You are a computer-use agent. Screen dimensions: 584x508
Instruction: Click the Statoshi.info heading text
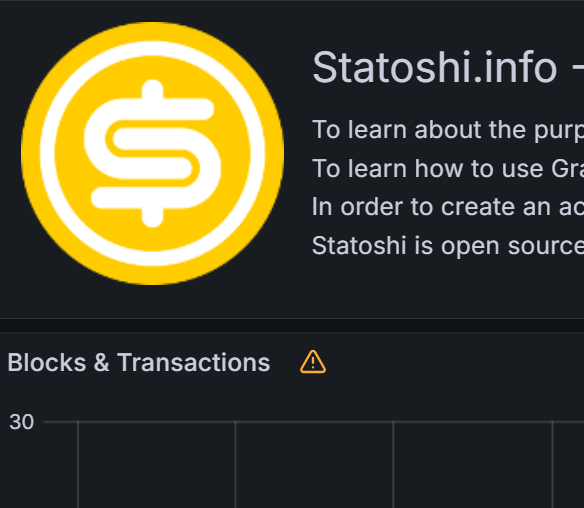434,68
